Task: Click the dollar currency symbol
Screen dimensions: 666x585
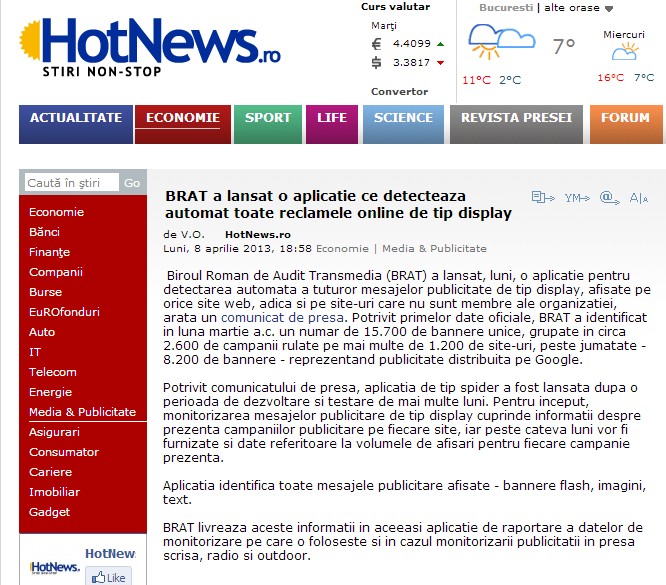Action: pos(376,62)
